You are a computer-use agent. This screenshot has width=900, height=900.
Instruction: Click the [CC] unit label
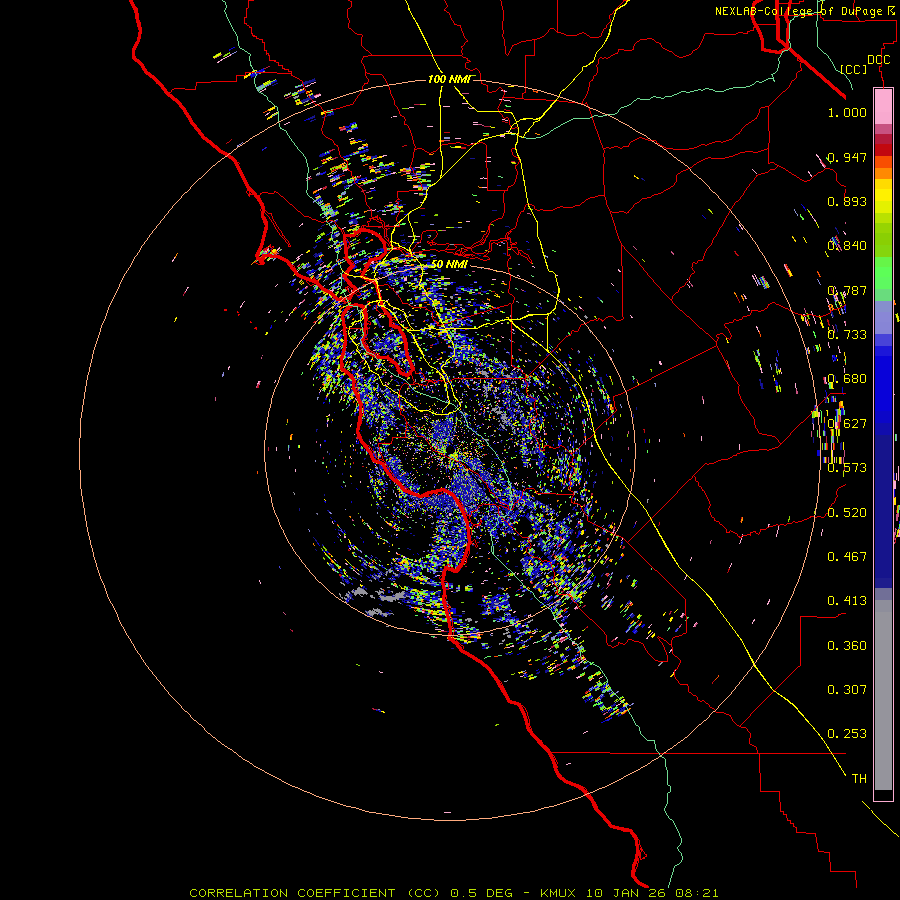853,69
